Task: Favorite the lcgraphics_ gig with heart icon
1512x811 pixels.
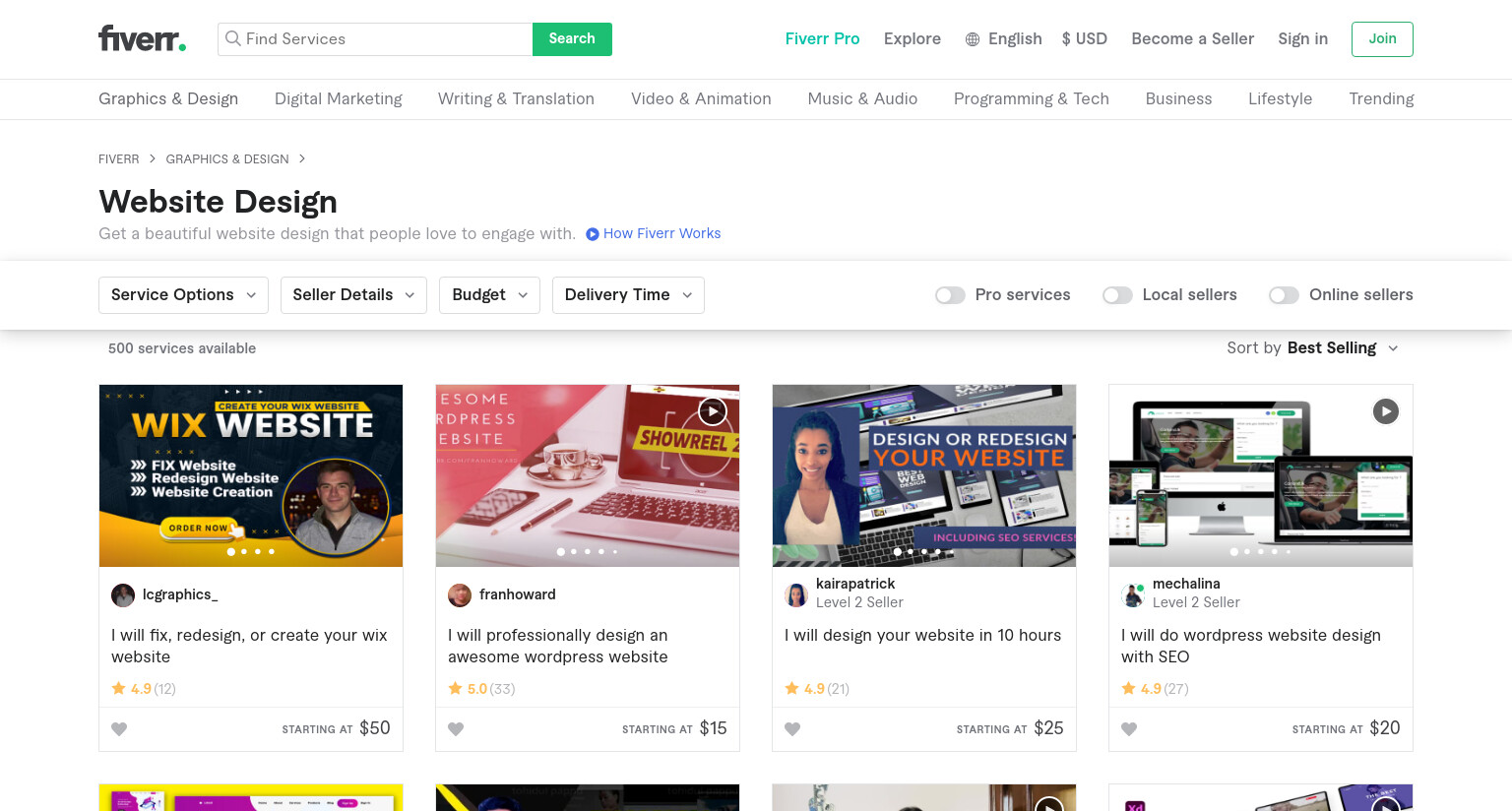Action: pyautogui.click(x=119, y=729)
